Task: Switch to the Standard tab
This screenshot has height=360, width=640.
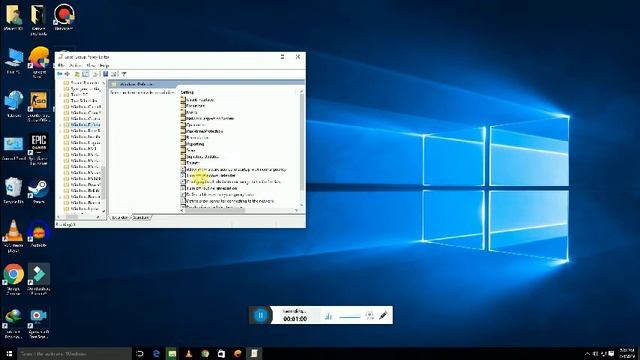Action: (x=141, y=218)
